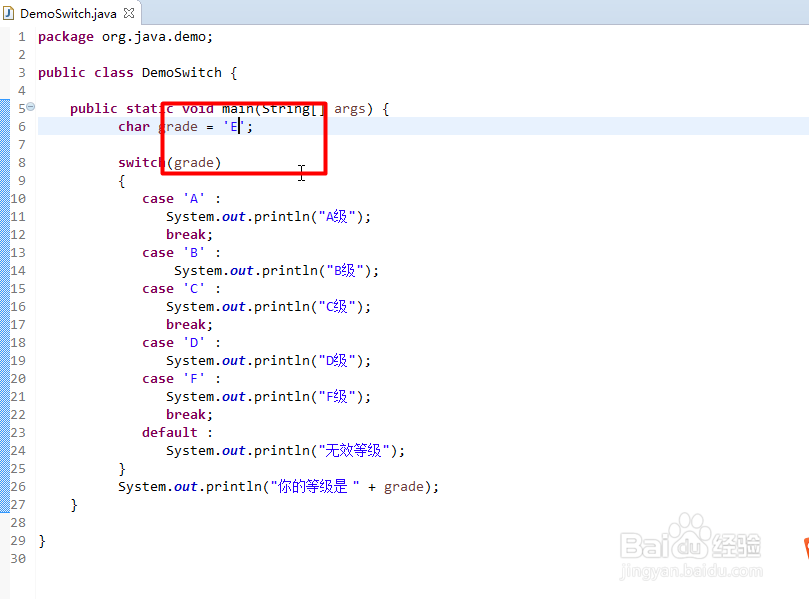This screenshot has width=809, height=599.
Task: Place cursor in 'E' char literal
Action: click(234, 127)
